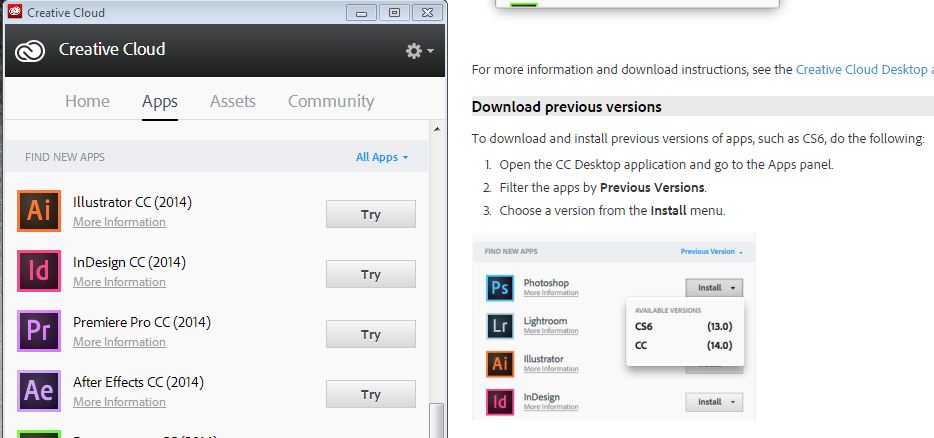Click the InDesign icon in the web page

point(500,402)
